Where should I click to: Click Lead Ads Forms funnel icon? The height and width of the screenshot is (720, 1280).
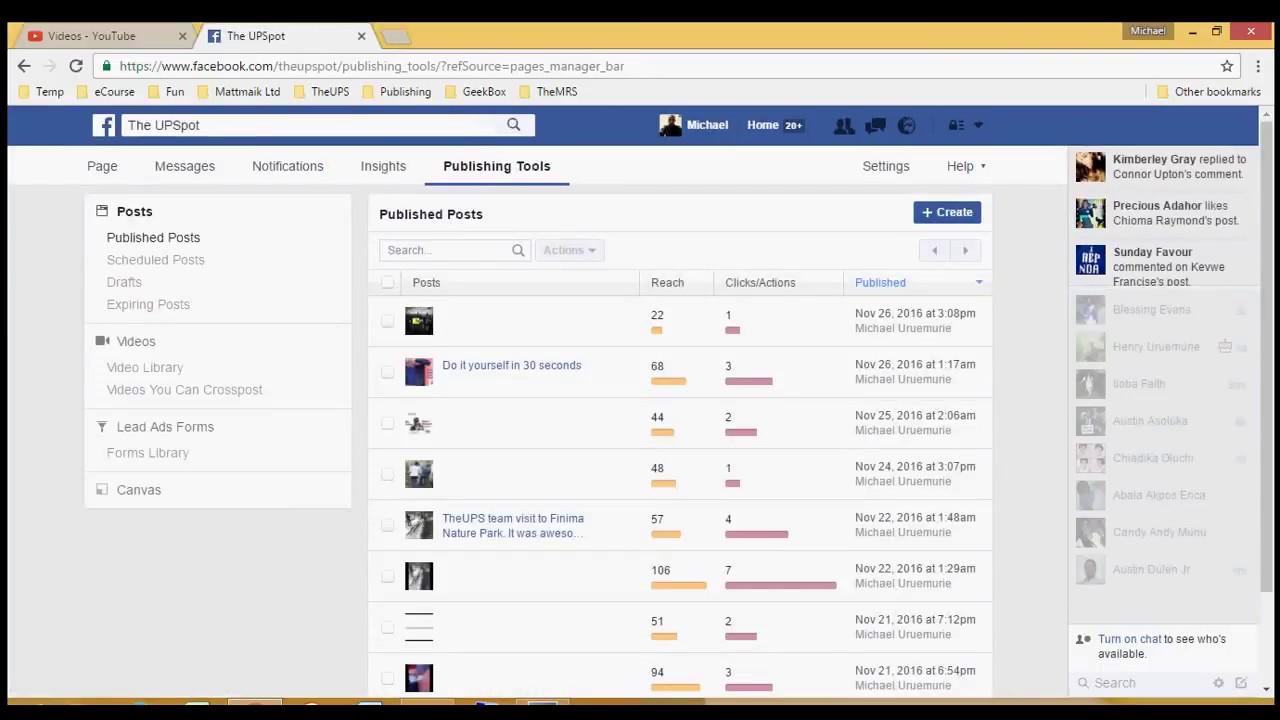coord(102,427)
